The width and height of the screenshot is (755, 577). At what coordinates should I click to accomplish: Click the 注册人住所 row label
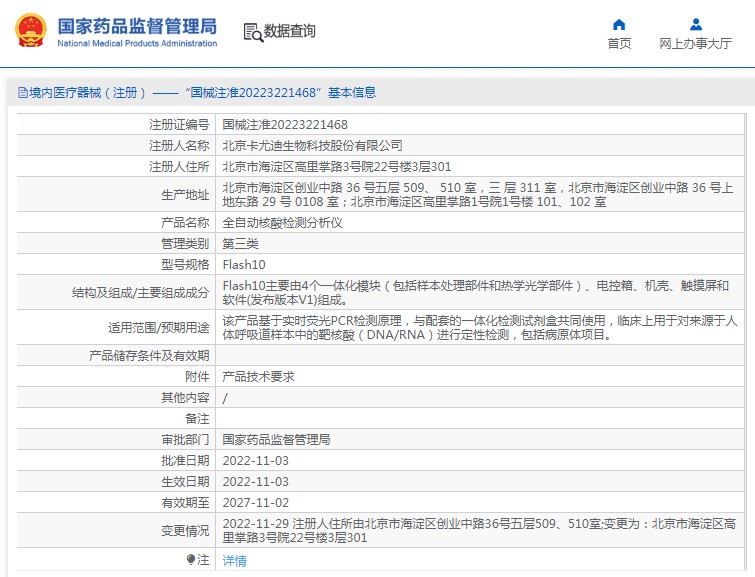coord(179,167)
